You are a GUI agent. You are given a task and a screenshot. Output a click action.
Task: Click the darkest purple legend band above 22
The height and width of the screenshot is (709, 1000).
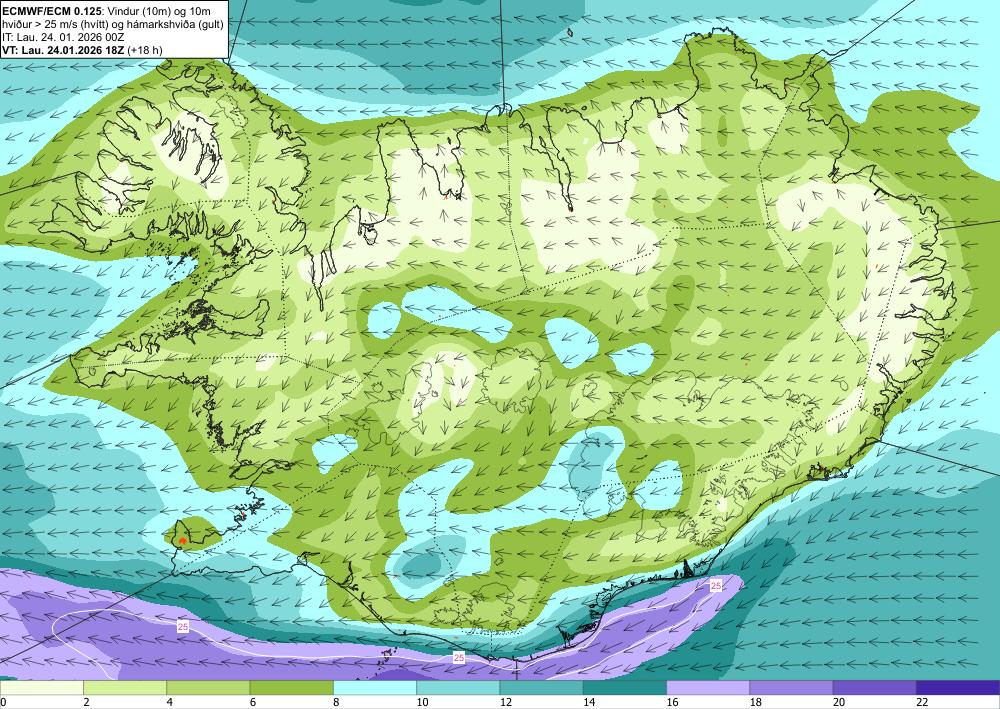pyautogui.click(x=958, y=688)
